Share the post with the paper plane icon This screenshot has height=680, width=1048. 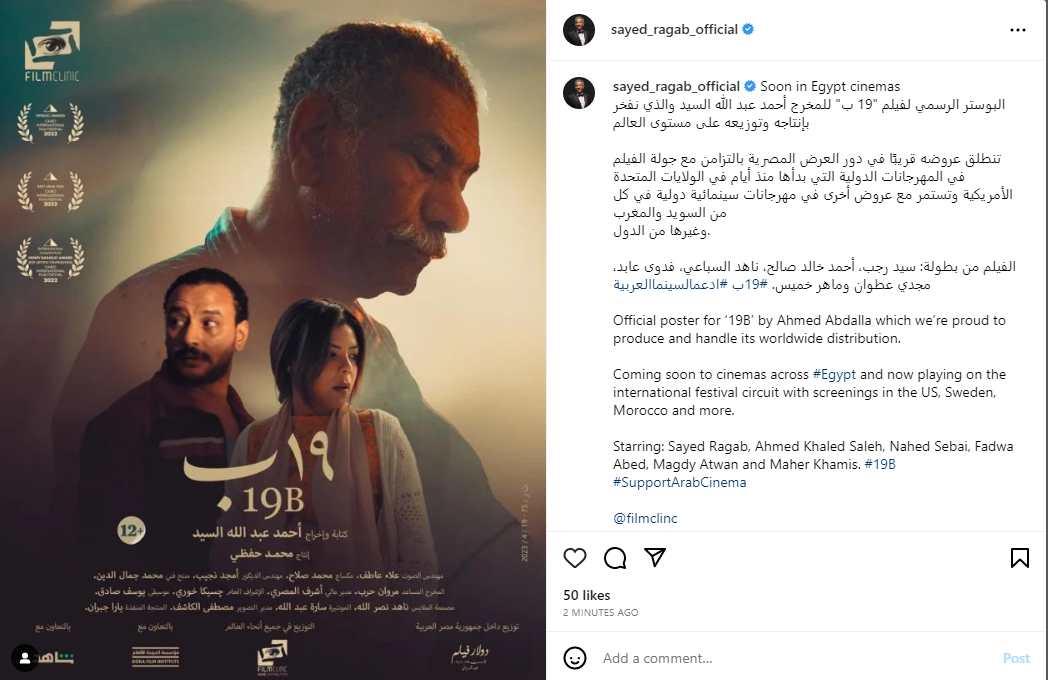point(655,557)
